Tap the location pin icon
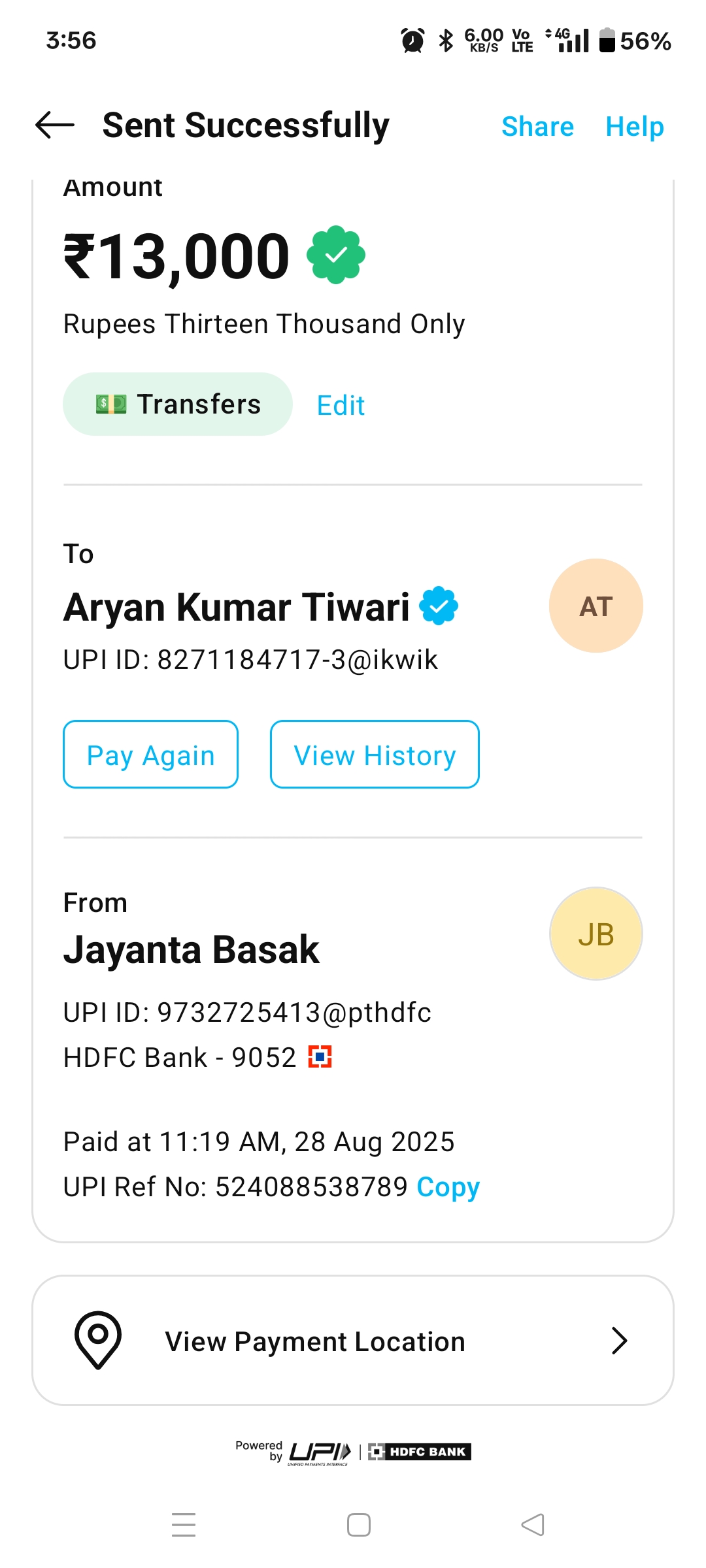This screenshot has width=706, height=1568. (98, 1340)
